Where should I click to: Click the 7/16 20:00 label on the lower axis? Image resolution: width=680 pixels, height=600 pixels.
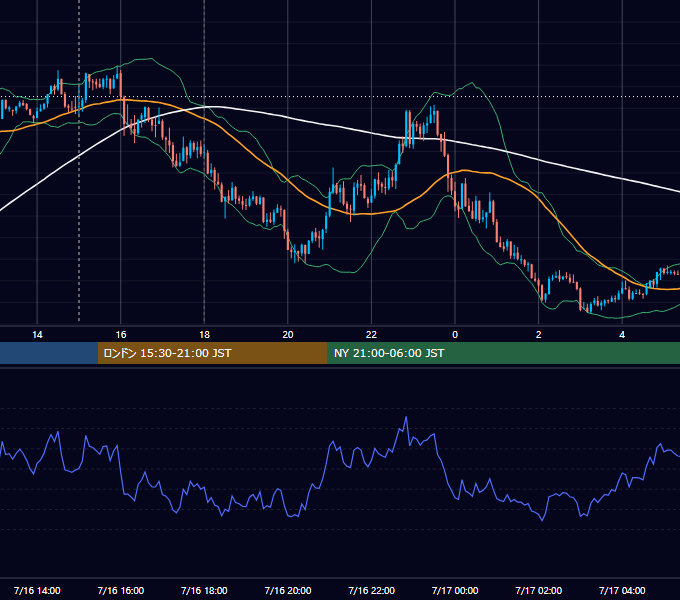288,590
